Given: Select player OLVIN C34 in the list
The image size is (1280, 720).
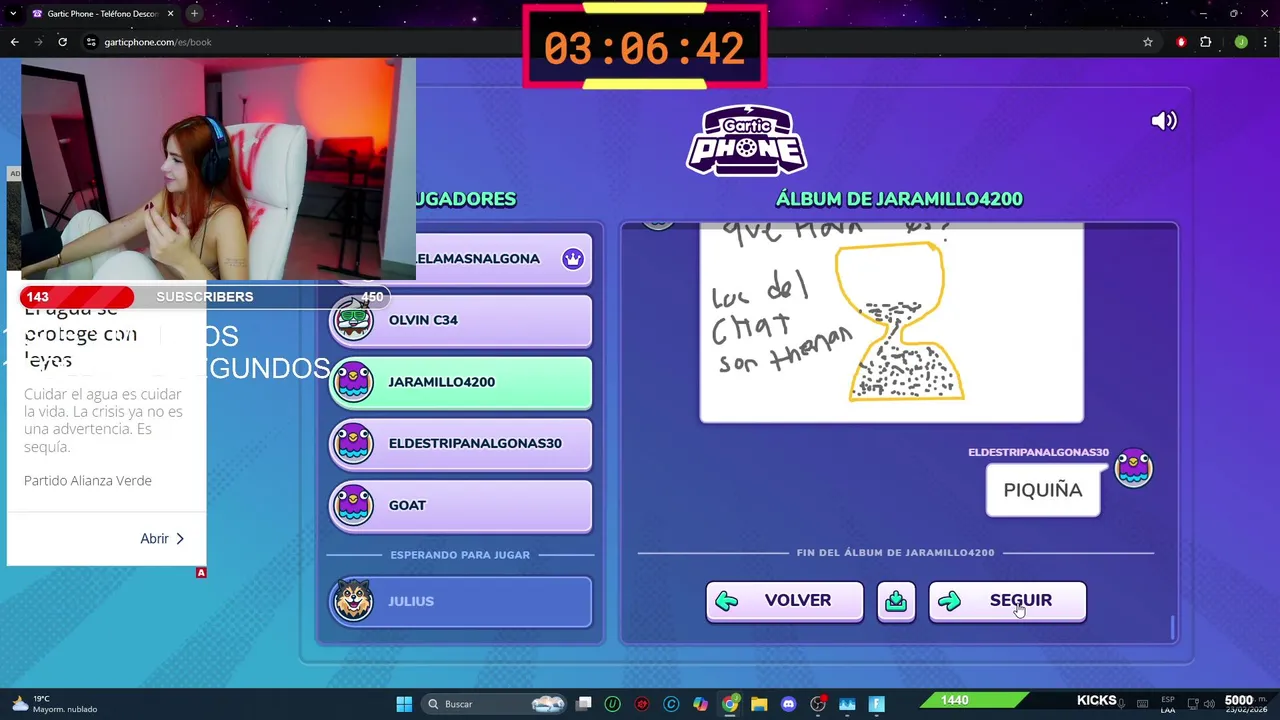Looking at the screenshot, I should coord(461,320).
